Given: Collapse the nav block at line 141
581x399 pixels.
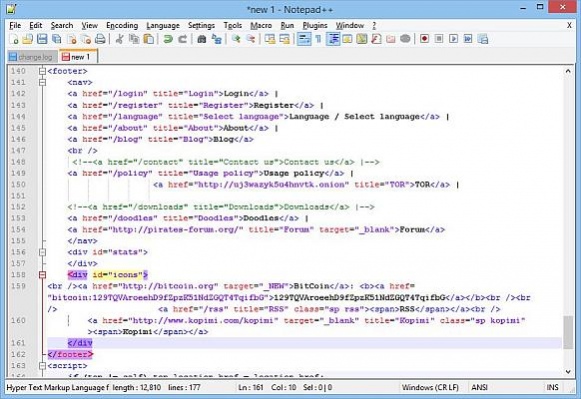Looking at the screenshot, I should tap(42, 82).
